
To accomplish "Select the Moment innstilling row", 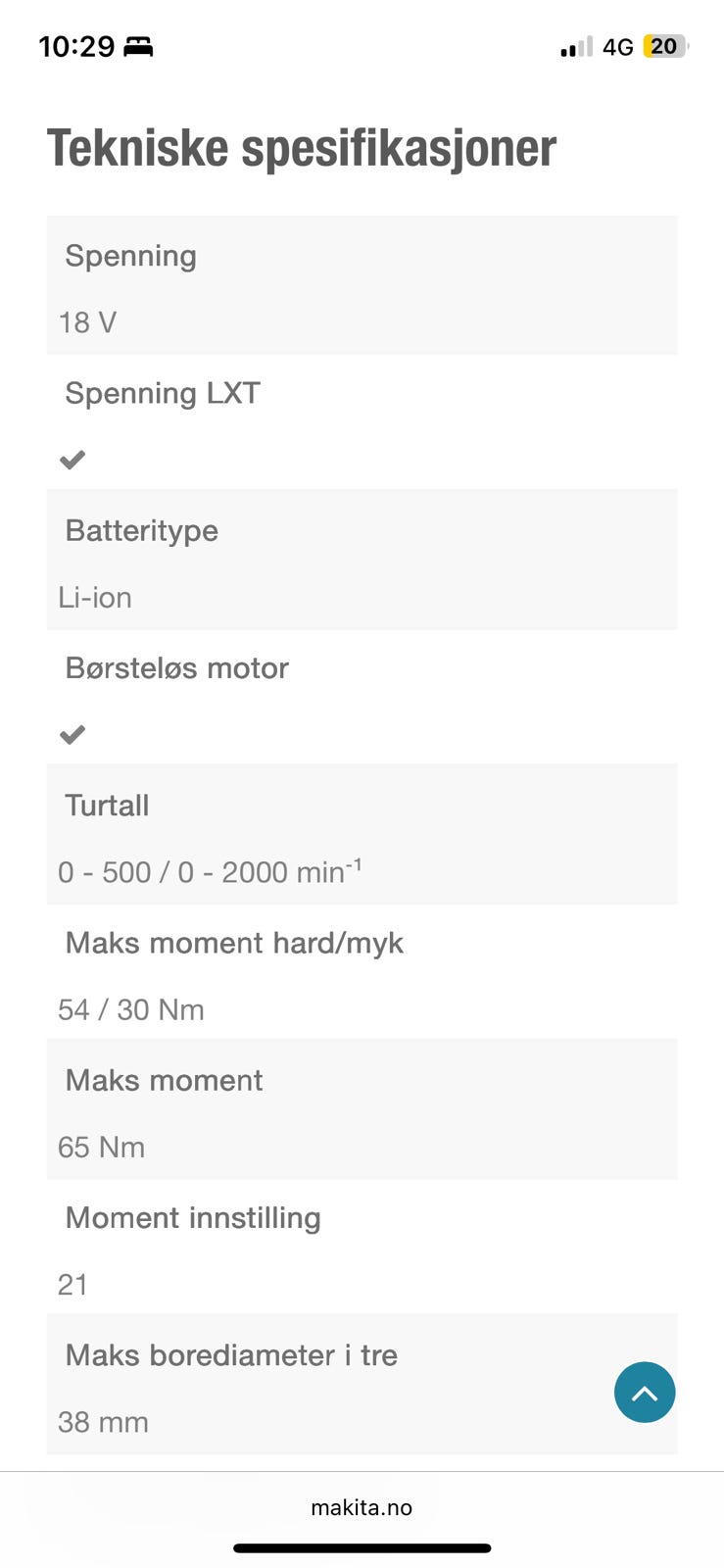I will (x=362, y=1246).
